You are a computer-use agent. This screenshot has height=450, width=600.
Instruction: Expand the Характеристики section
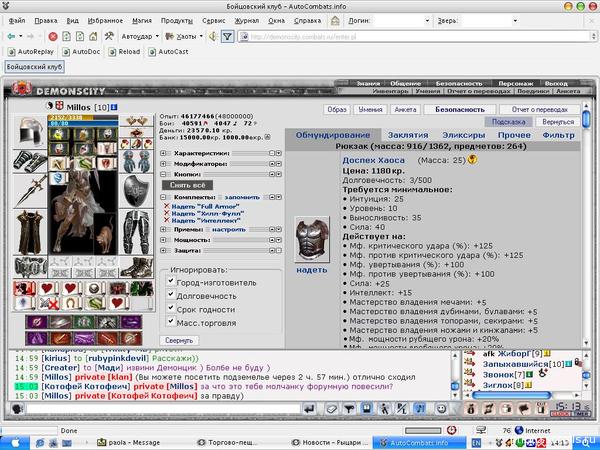point(163,153)
